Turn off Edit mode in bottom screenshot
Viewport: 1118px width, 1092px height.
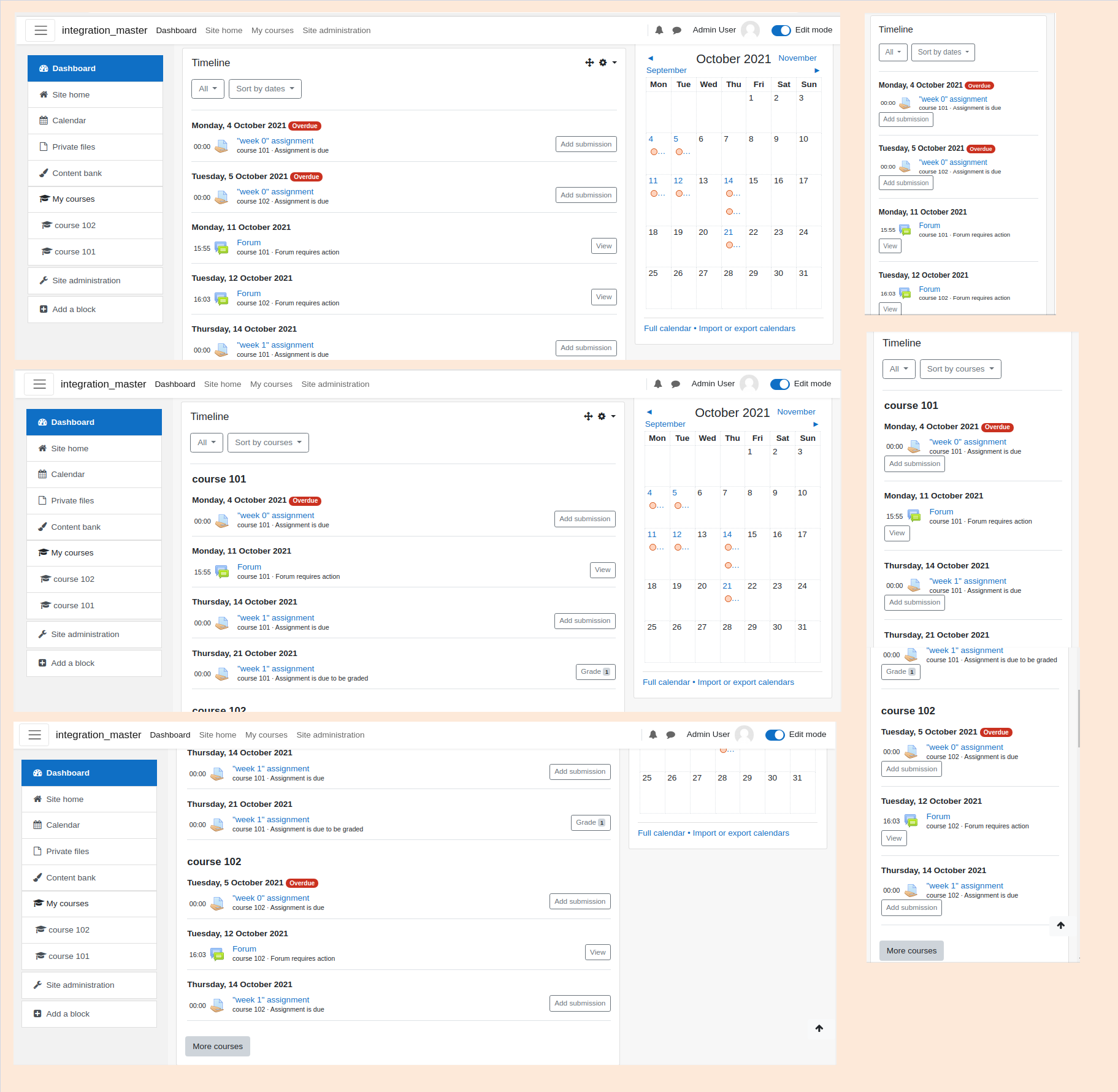[775, 735]
